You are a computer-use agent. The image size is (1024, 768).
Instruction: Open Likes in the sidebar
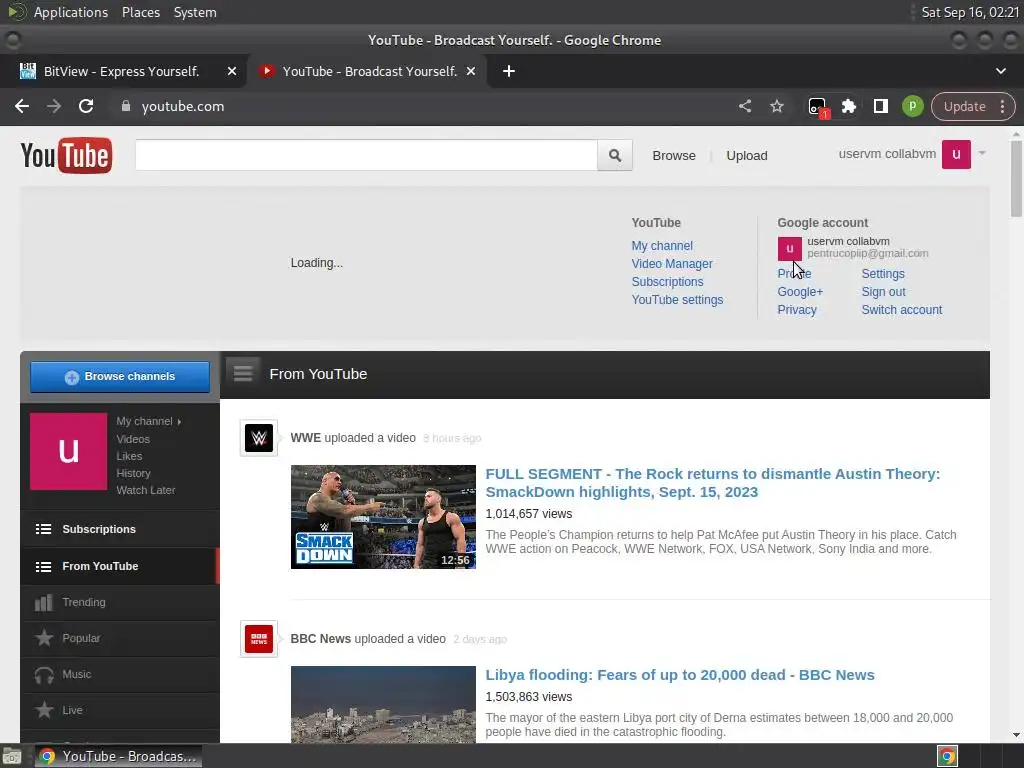pyautogui.click(x=129, y=456)
